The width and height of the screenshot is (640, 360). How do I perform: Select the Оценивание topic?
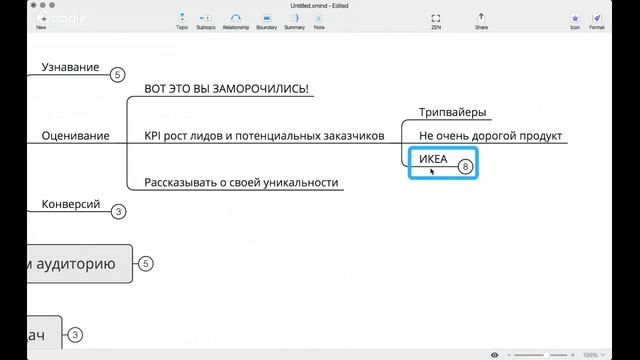tap(76, 136)
